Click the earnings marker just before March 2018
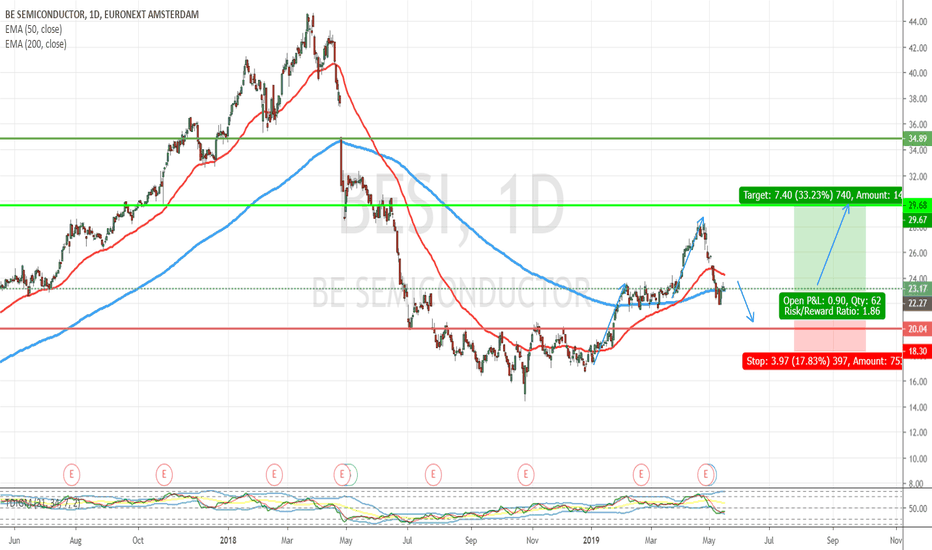932x550 pixels. 273,474
